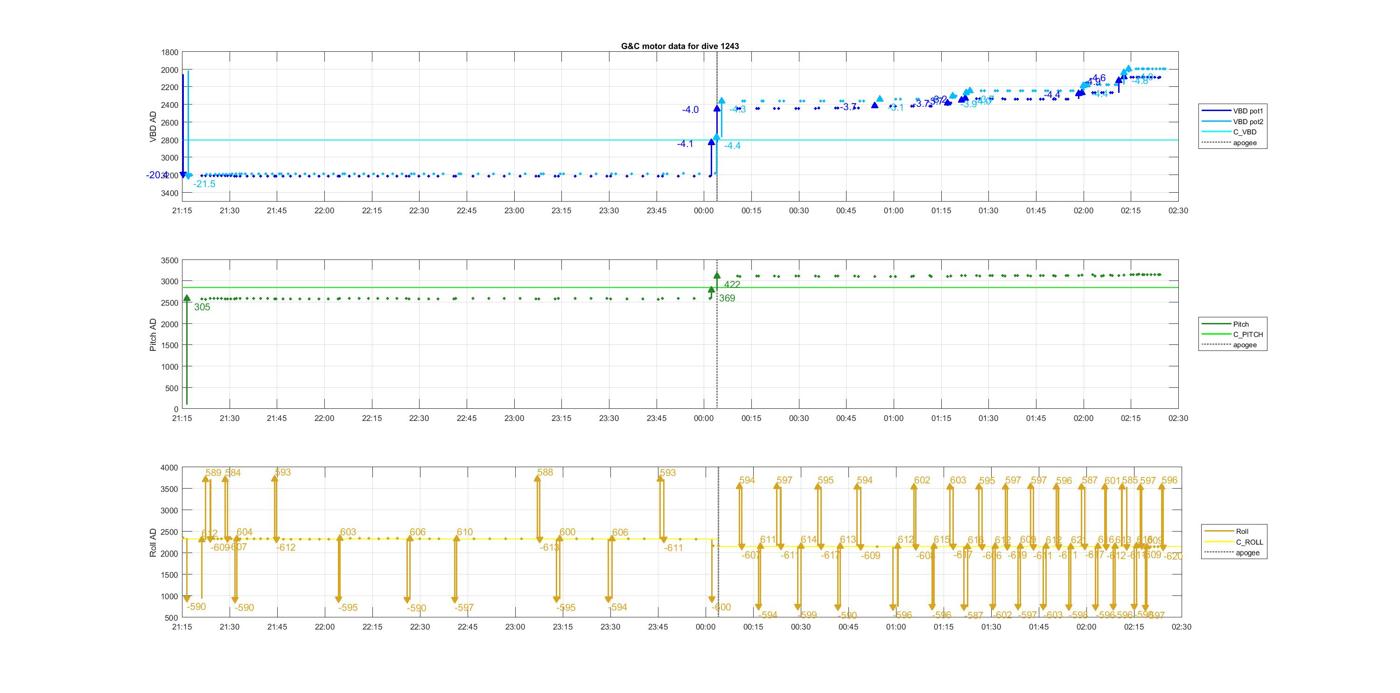The width and height of the screenshot is (1400, 693).
Task: Select 'VBD pot2' in the top legend
Action: pos(1250,121)
